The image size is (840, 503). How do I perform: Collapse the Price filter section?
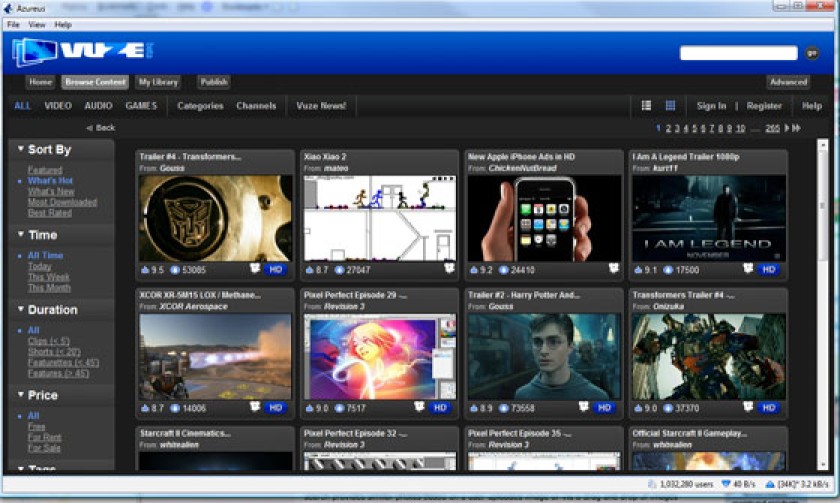(20, 394)
